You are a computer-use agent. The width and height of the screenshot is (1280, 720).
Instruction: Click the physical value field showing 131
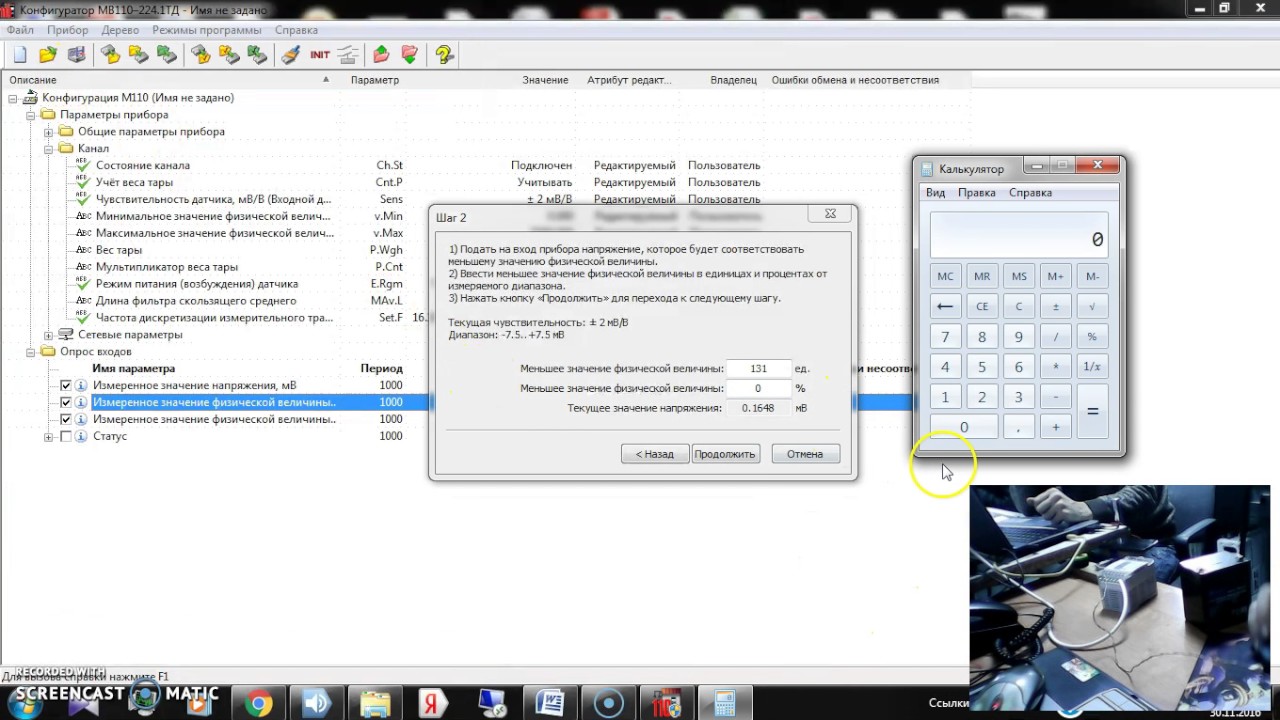click(758, 368)
